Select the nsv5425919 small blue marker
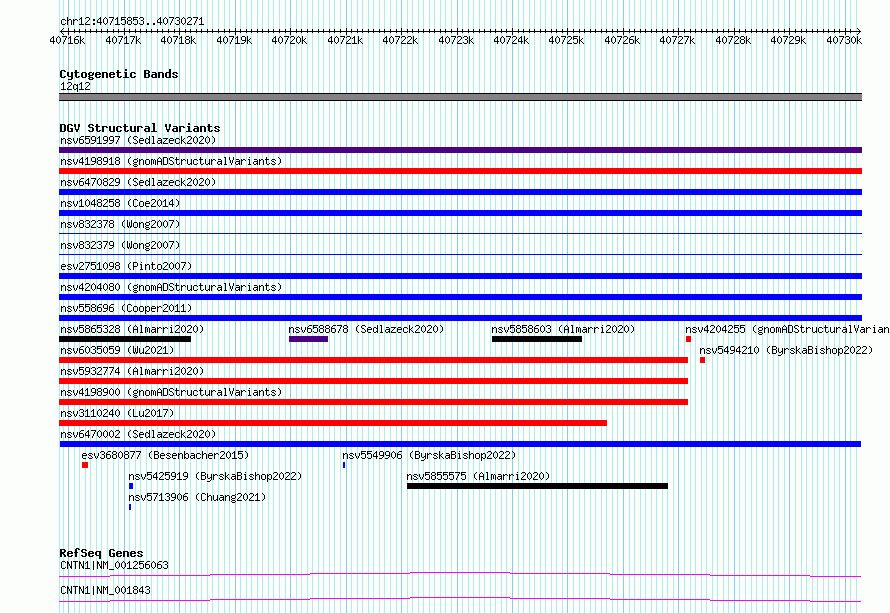The height and width of the screenshot is (613, 890). pyautogui.click(x=131, y=486)
